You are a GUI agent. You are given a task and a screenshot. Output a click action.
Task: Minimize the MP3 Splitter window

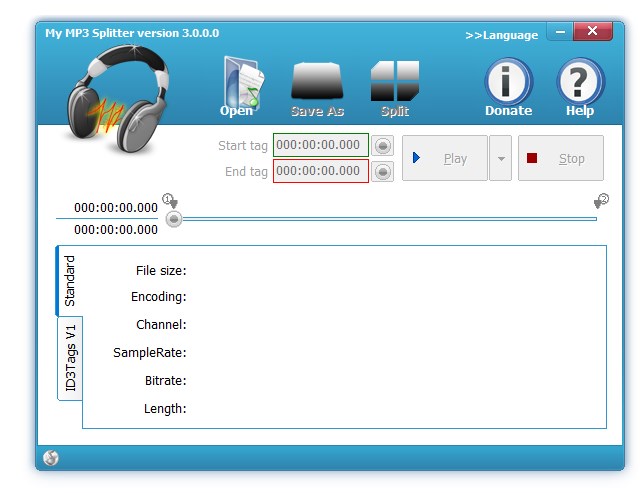point(560,31)
